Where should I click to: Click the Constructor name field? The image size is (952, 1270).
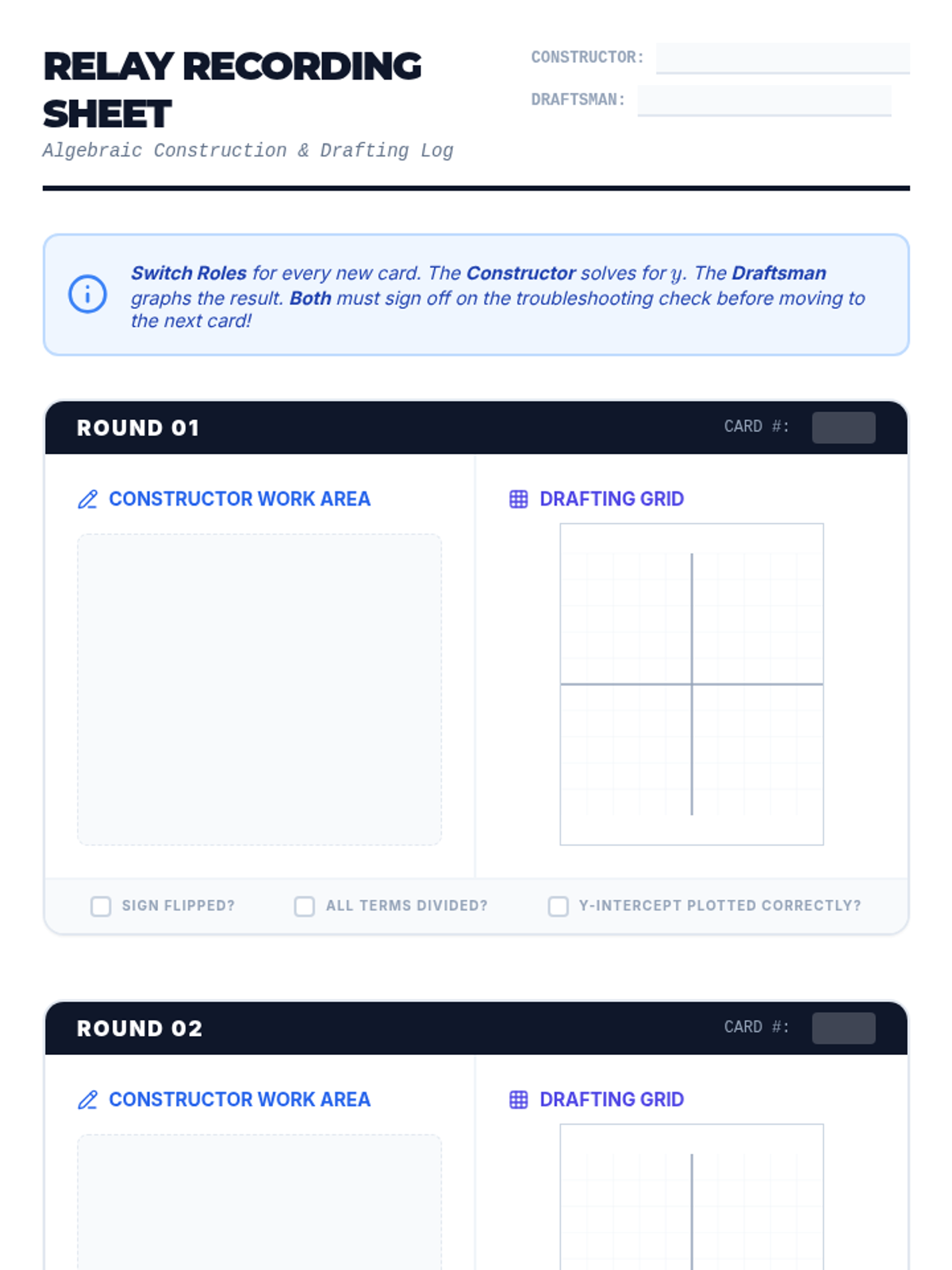782,58
